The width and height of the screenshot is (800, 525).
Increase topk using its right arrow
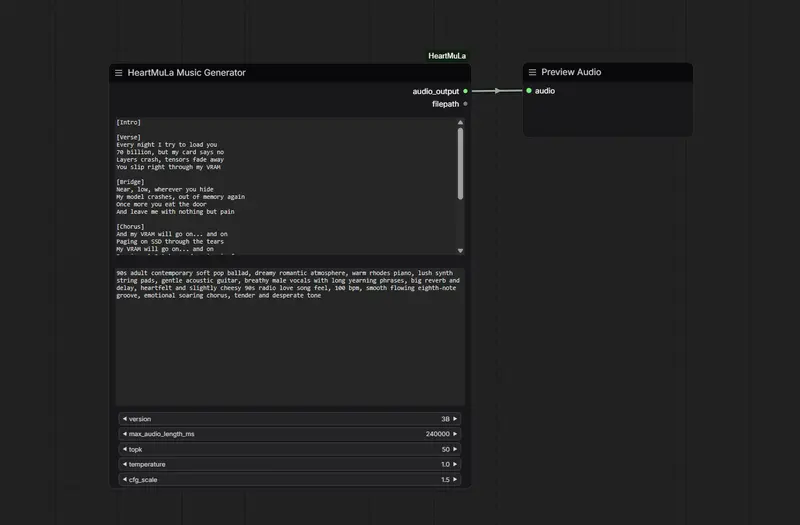(x=455, y=450)
